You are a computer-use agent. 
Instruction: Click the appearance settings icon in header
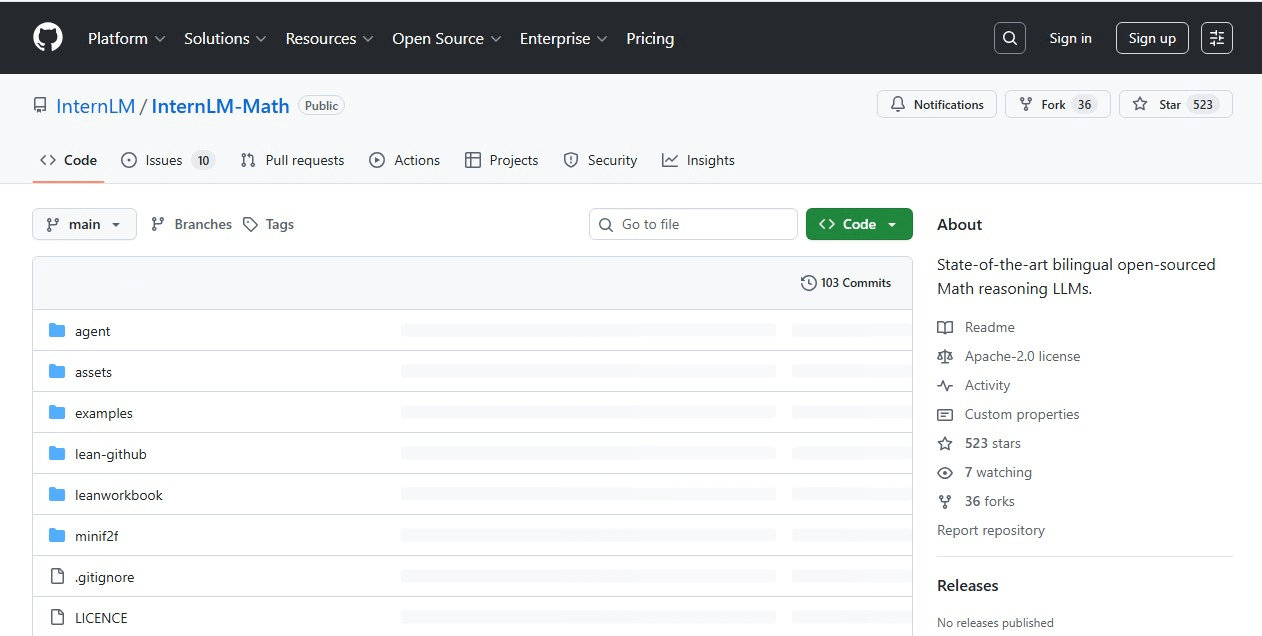point(1217,38)
